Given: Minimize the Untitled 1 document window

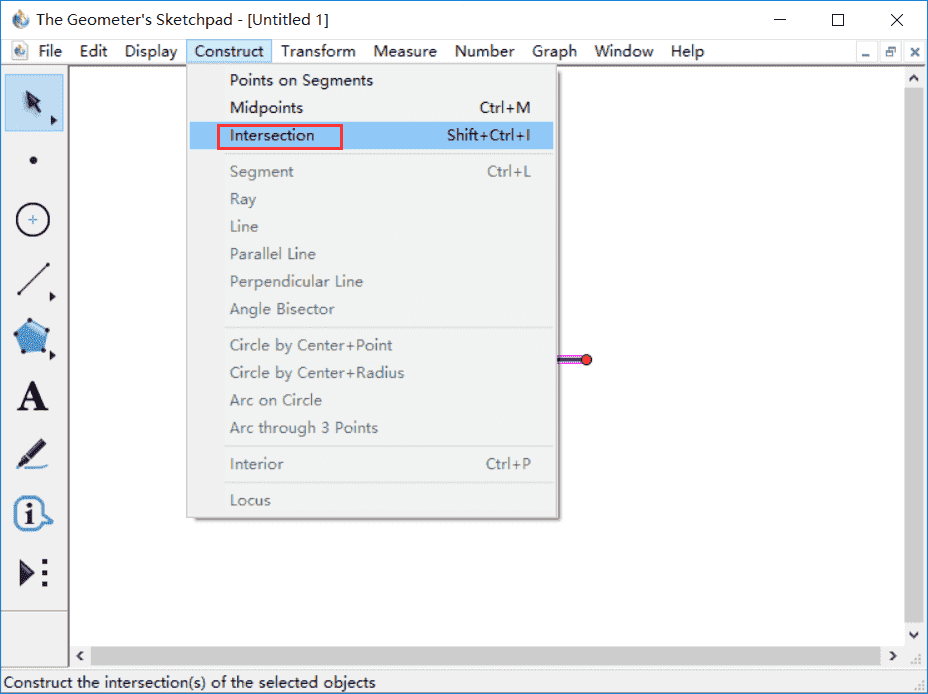Looking at the screenshot, I should 866,52.
